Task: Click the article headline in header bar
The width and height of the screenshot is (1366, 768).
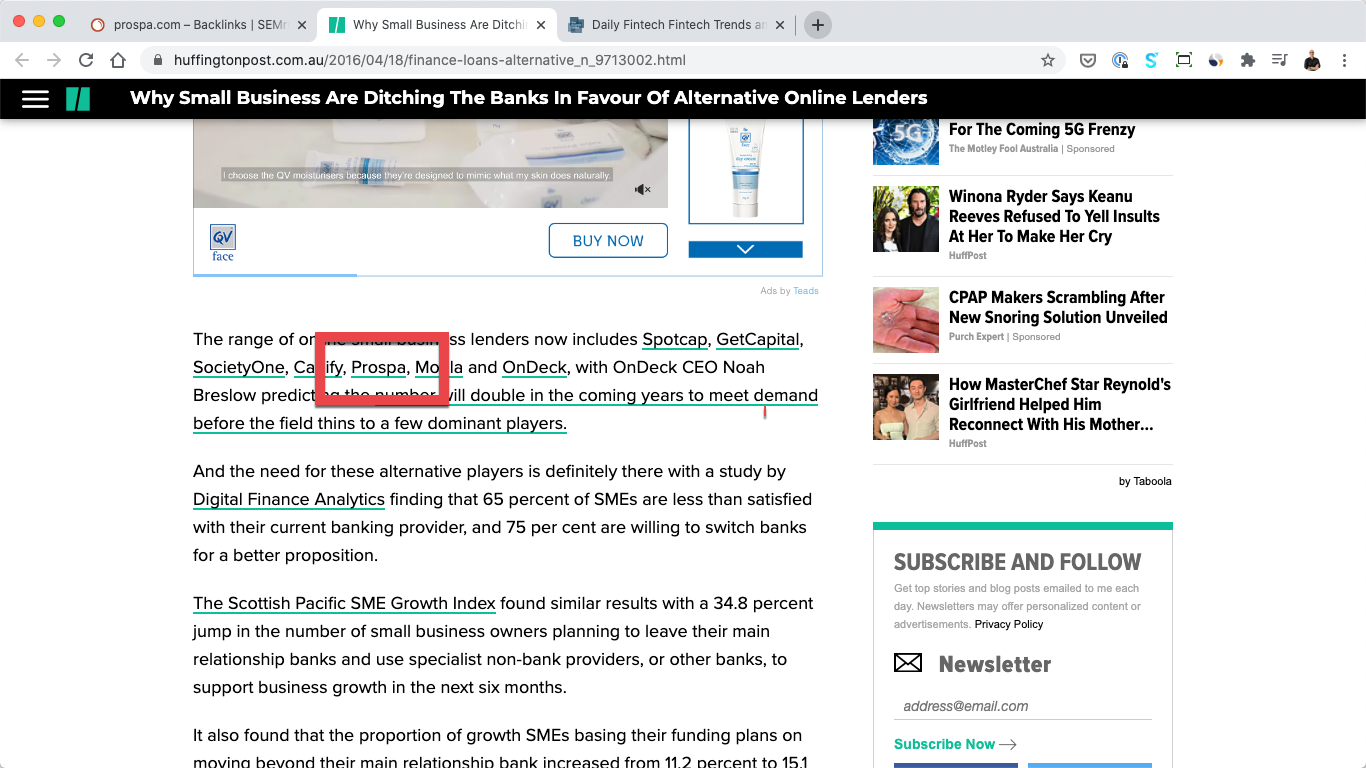Action: coord(529,98)
